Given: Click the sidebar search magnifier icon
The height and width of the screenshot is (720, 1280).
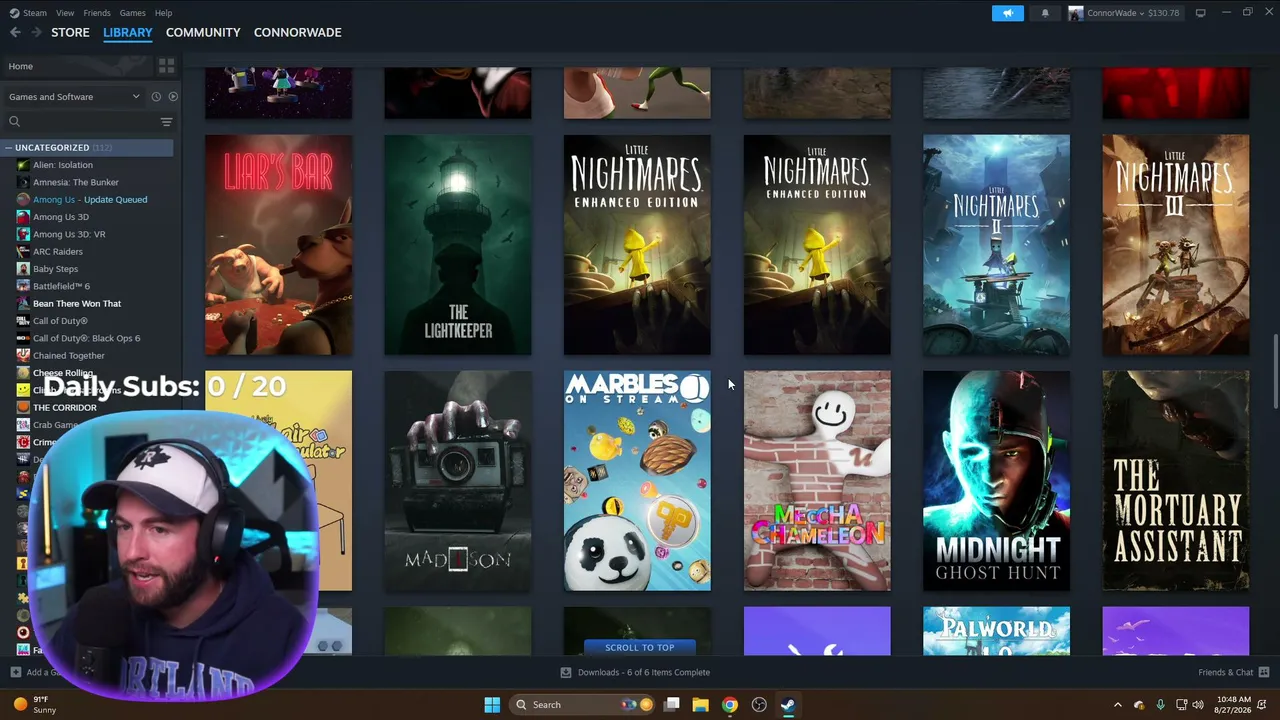Looking at the screenshot, I should 15,122.
